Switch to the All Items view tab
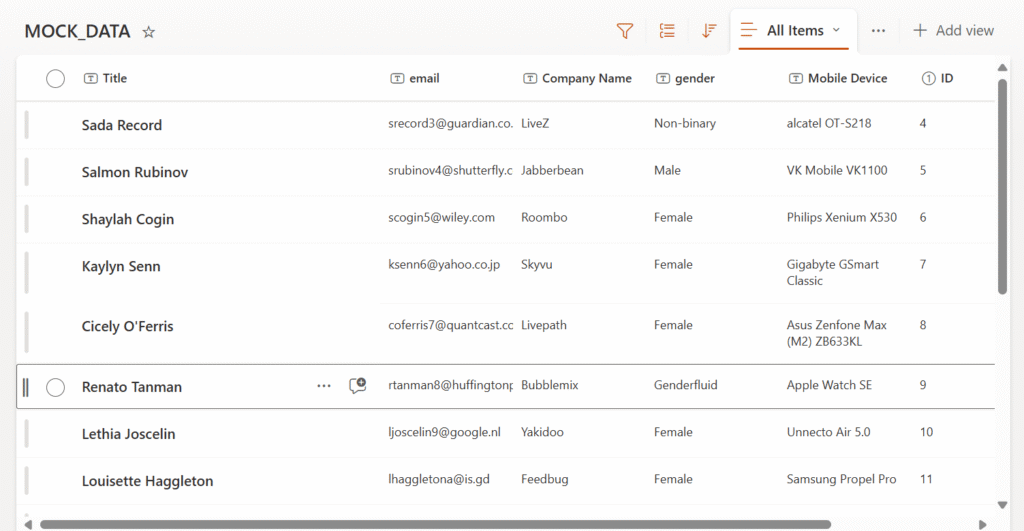 click(793, 31)
